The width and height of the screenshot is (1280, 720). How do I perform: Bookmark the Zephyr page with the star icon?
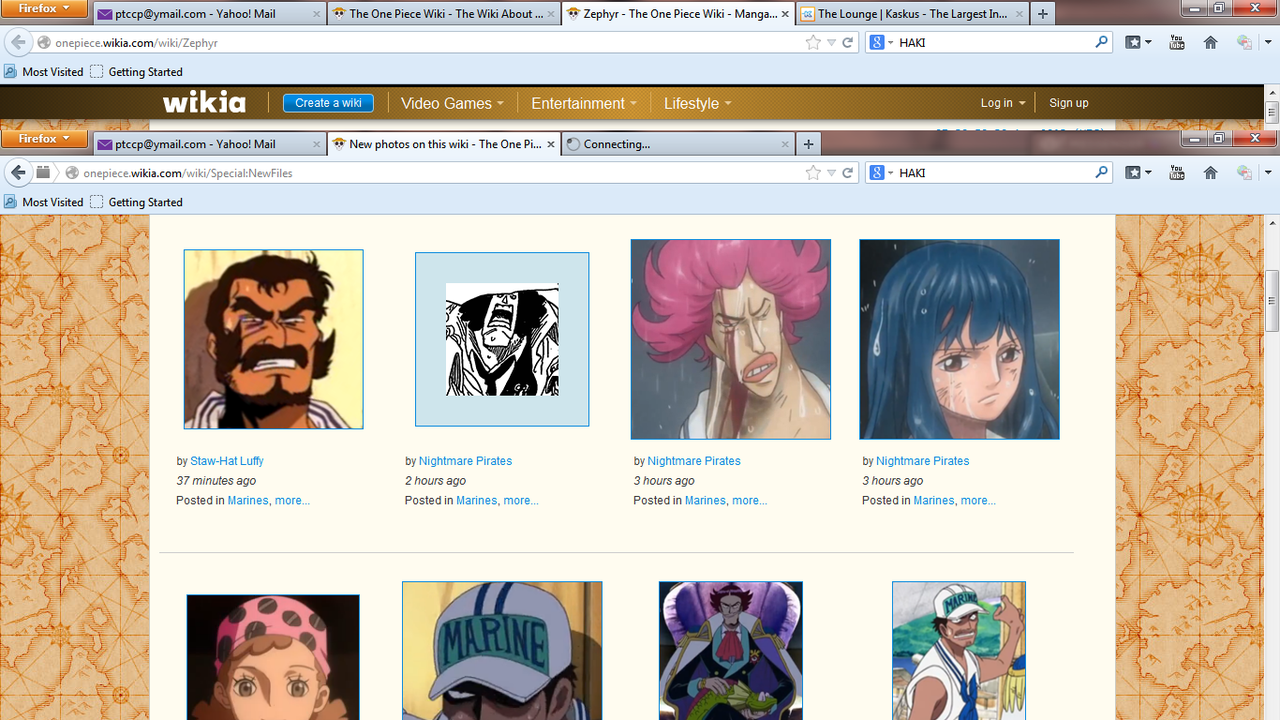(813, 43)
